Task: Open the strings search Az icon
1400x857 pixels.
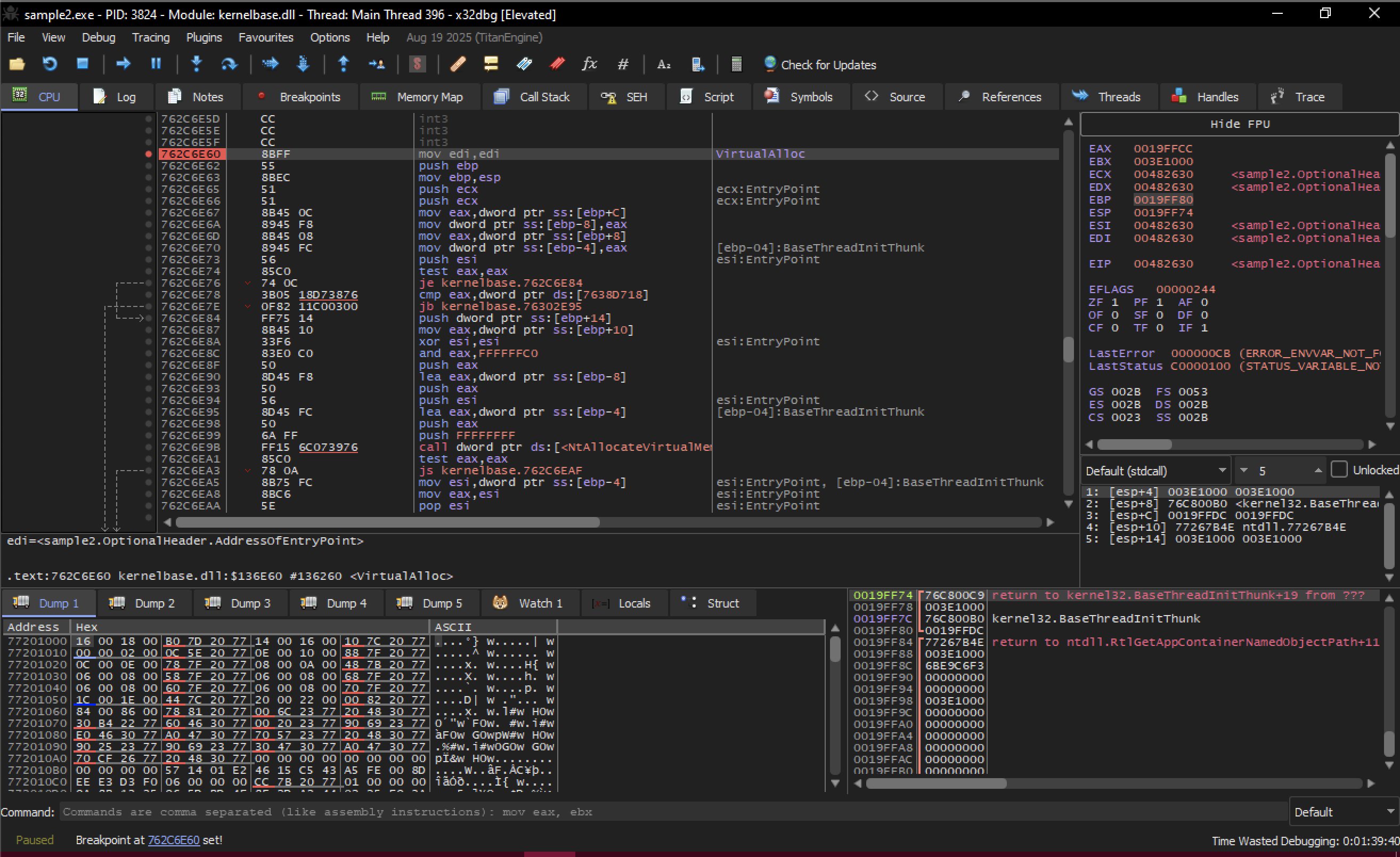Action: 664,64
